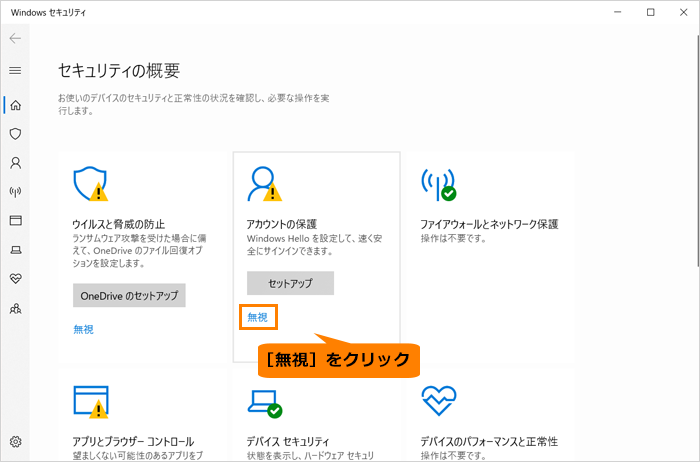
Task: Click 無視 link under アカウントの保護
Action: (258, 317)
